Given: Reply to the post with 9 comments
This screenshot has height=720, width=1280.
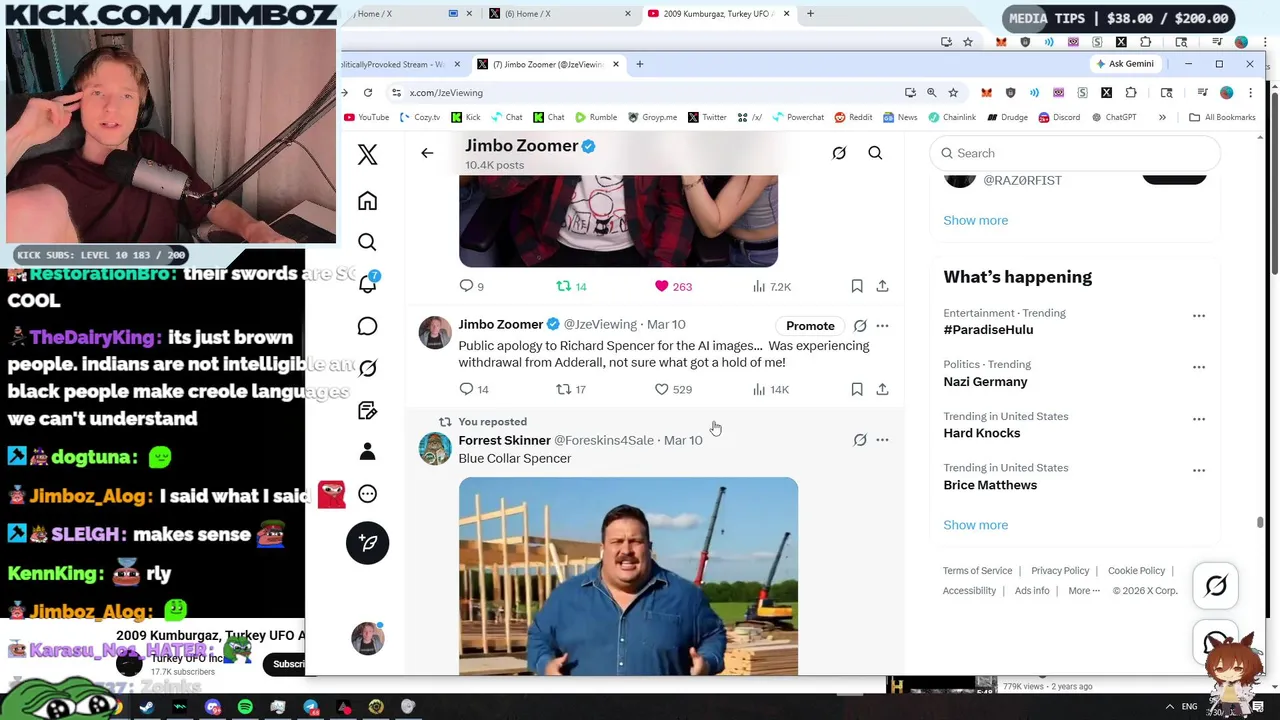Looking at the screenshot, I should (x=471, y=286).
